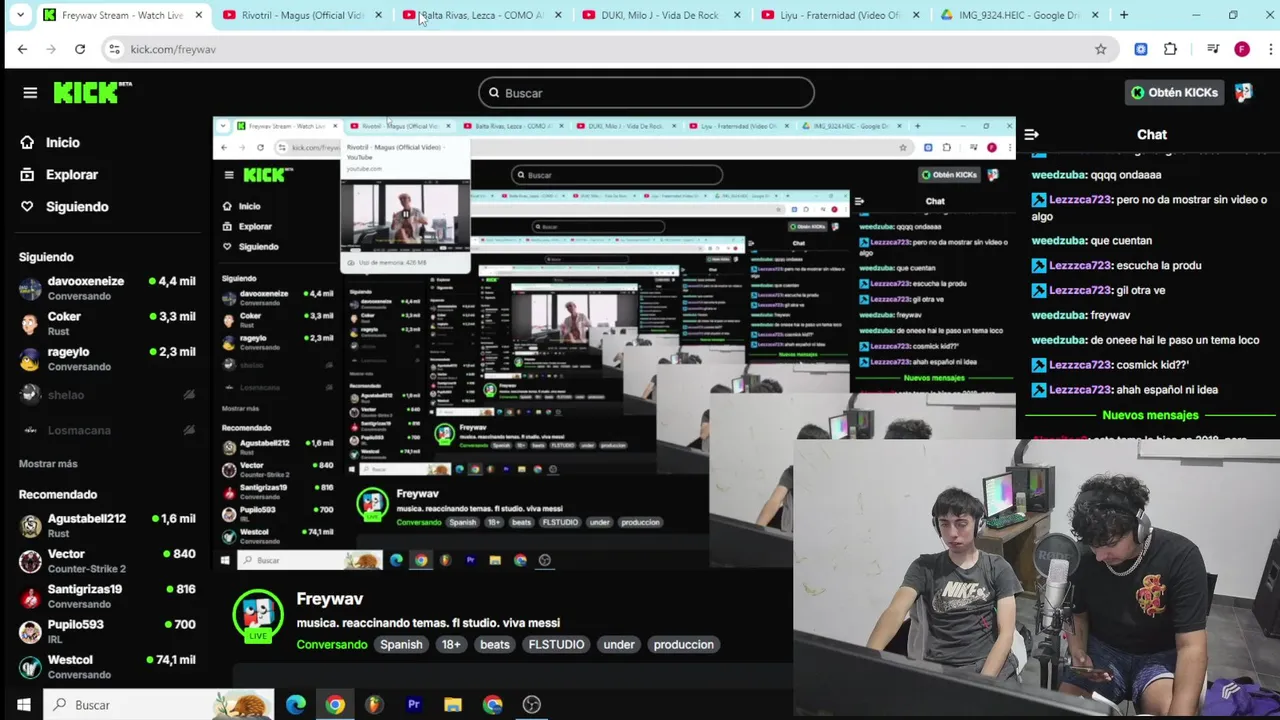Switch to Liyu - Fraternidad tab
This screenshot has width=1280, height=720.
(x=840, y=15)
